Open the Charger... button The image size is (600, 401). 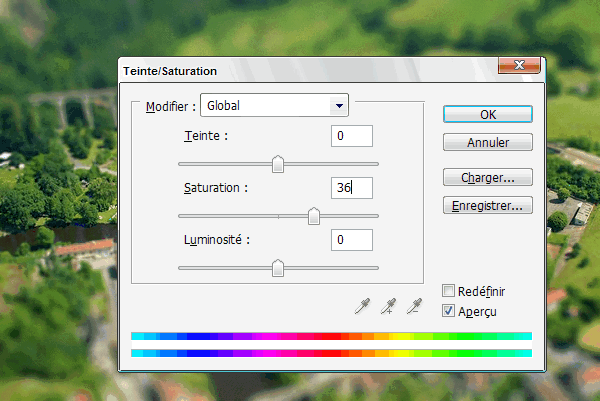pyautogui.click(x=488, y=178)
